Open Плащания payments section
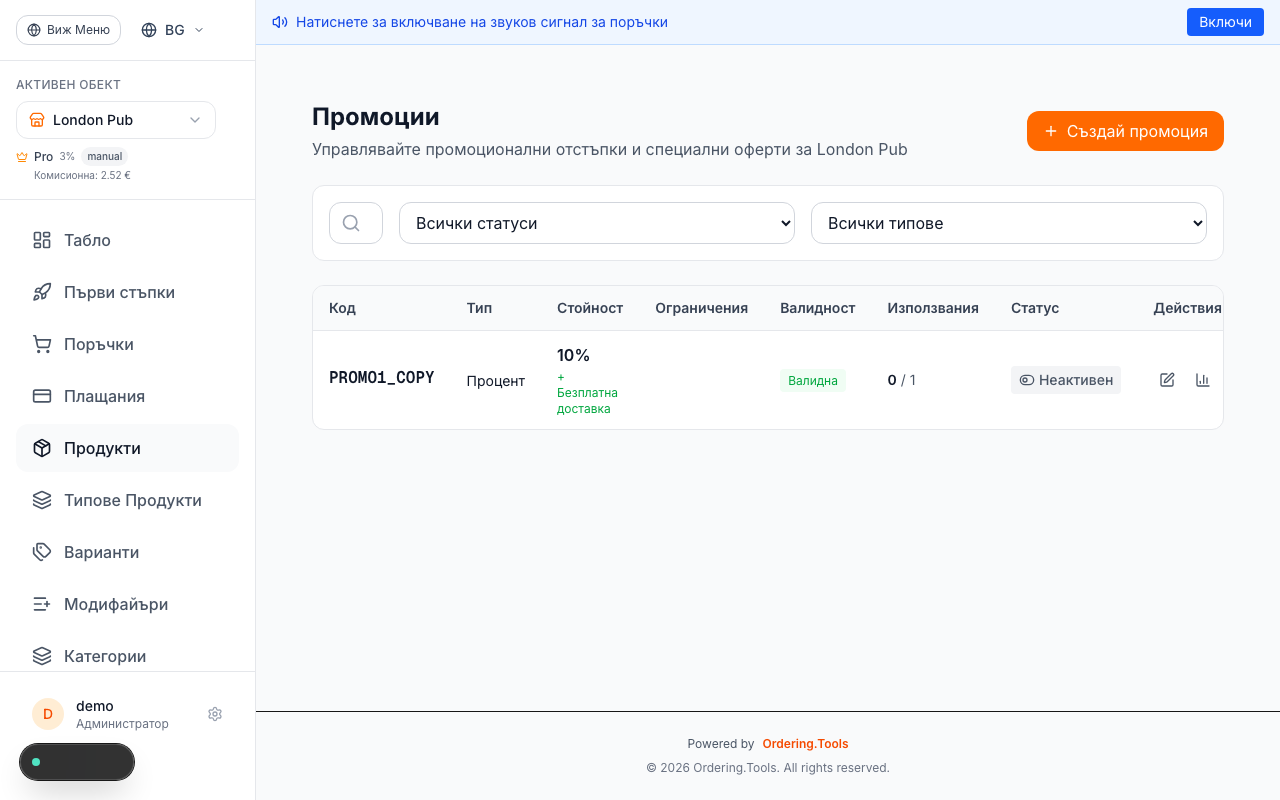The height and width of the screenshot is (800, 1280). coord(41,396)
